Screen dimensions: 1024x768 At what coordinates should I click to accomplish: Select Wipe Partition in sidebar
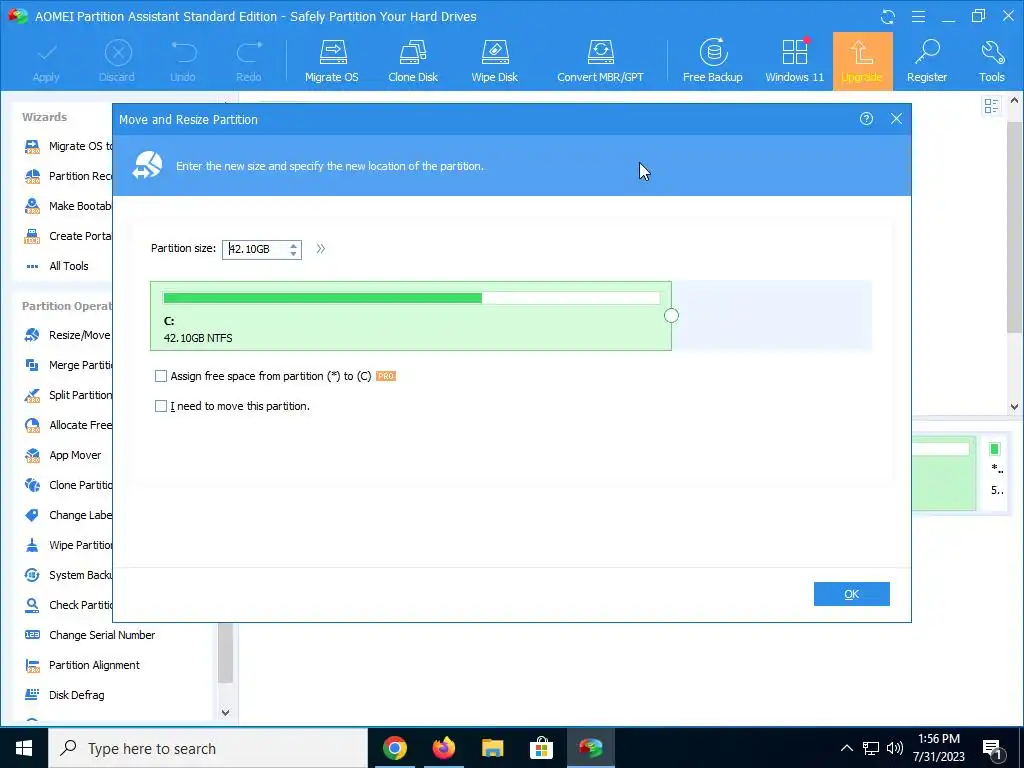67,545
